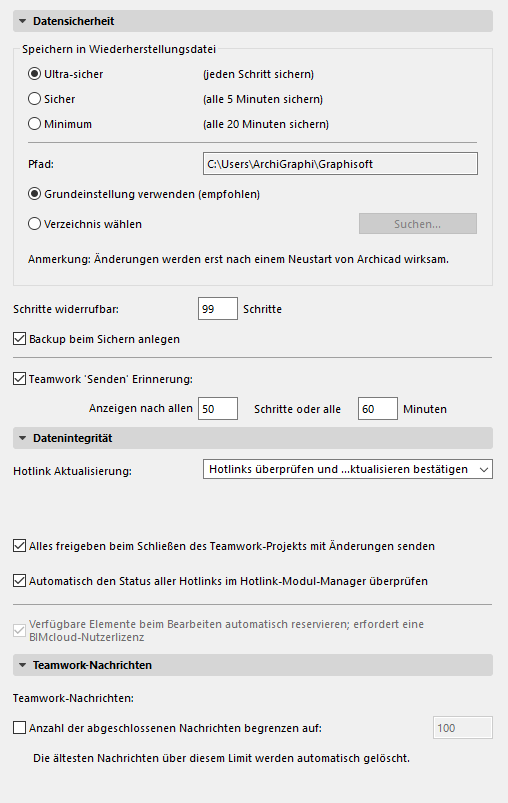Click the 'Schritte oder alle' text
Image resolution: width=508 pixels, height=803 pixels.
pyautogui.click(x=297, y=409)
